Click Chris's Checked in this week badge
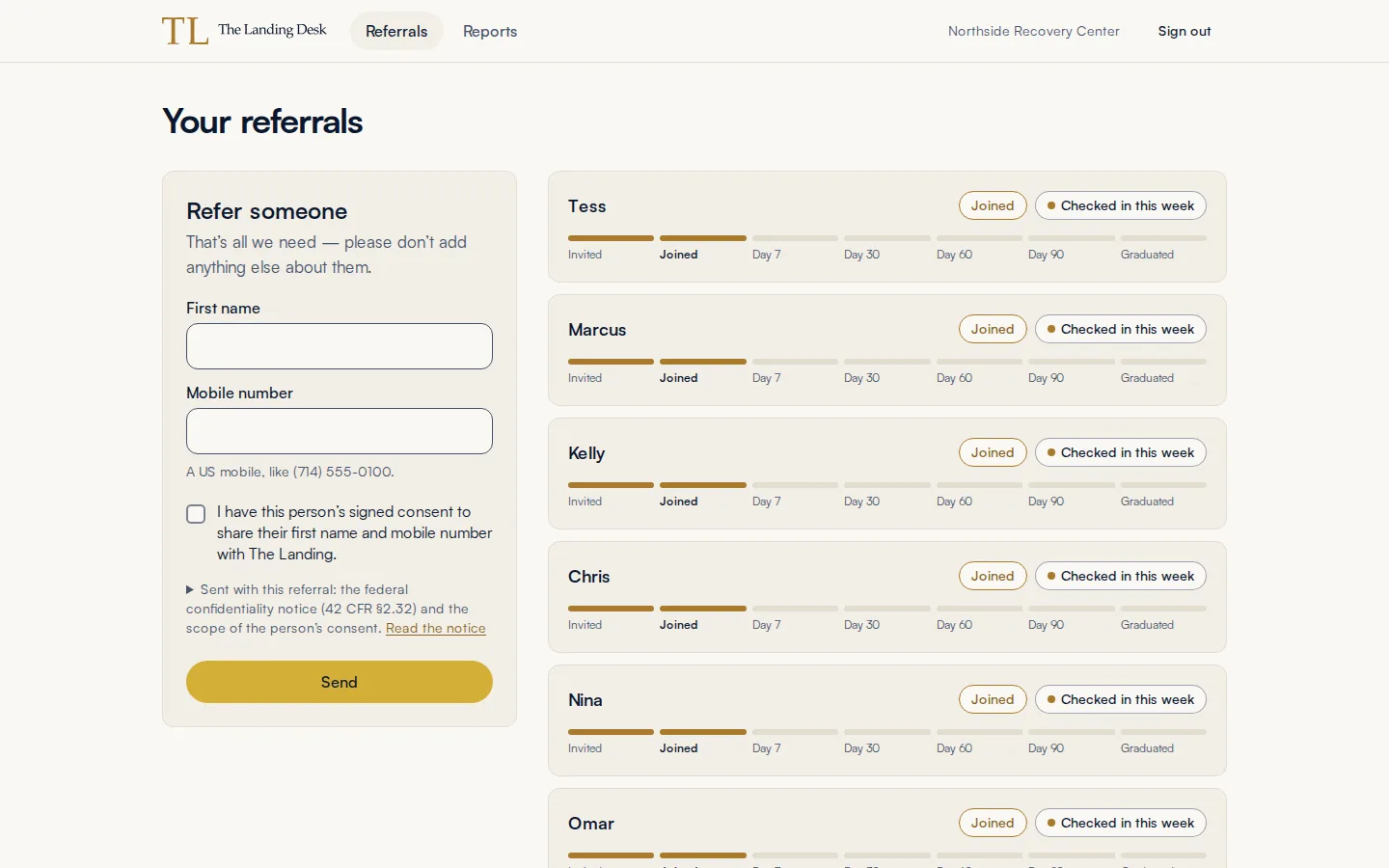This screenshot has height=868, width=1389. pyautogui.click(x=1121, y=576)
